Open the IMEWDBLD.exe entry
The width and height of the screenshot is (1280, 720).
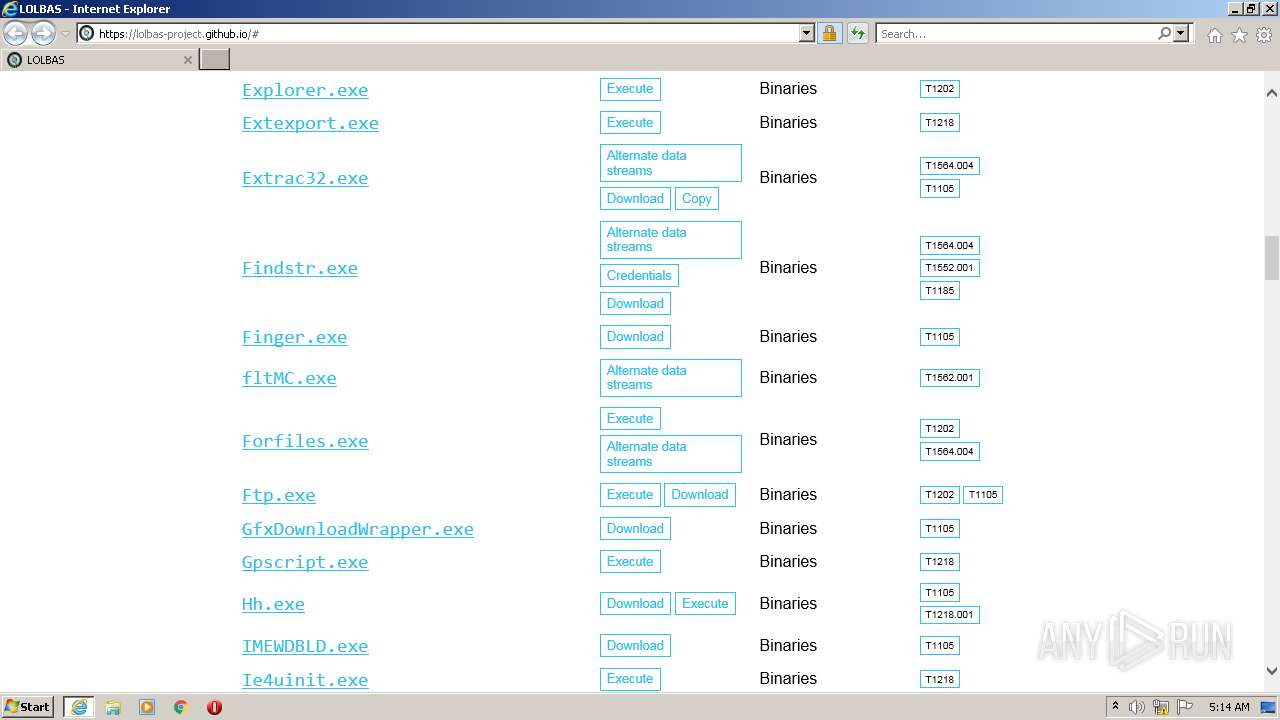(x=305, y=646)
